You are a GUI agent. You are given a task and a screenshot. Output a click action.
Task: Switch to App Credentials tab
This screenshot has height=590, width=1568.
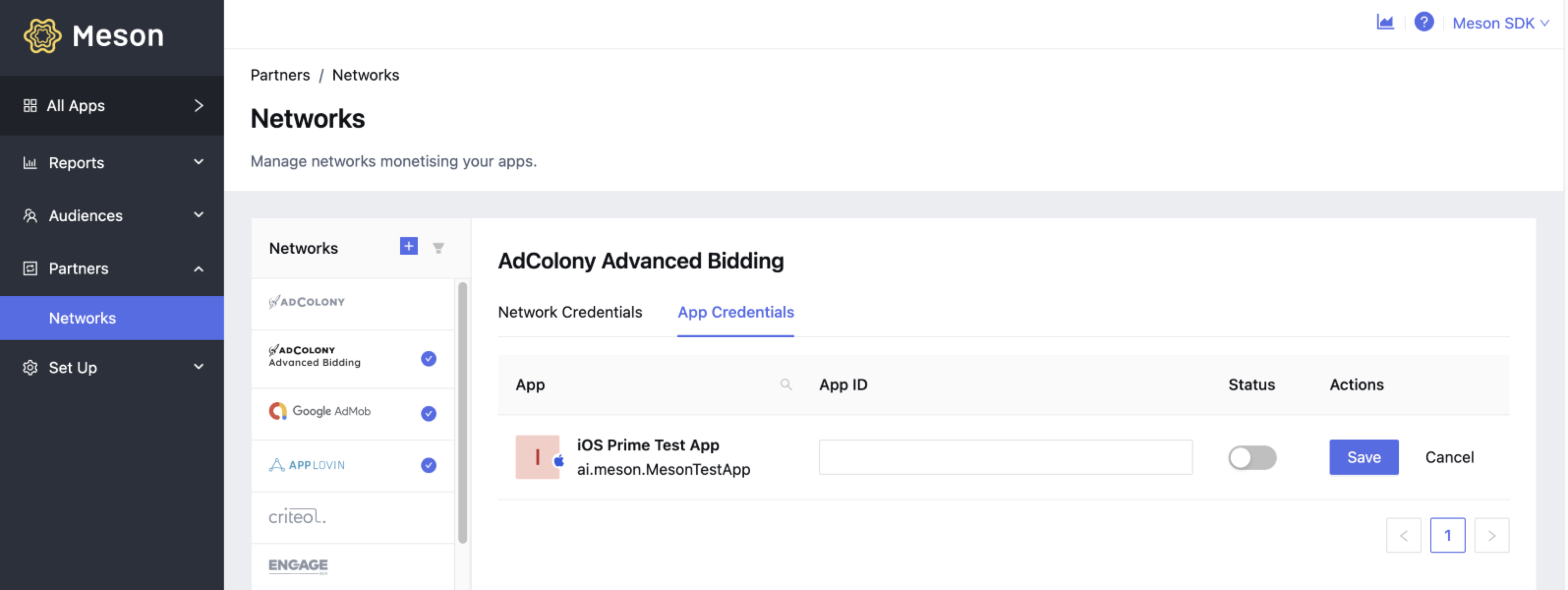coord(735,312)
